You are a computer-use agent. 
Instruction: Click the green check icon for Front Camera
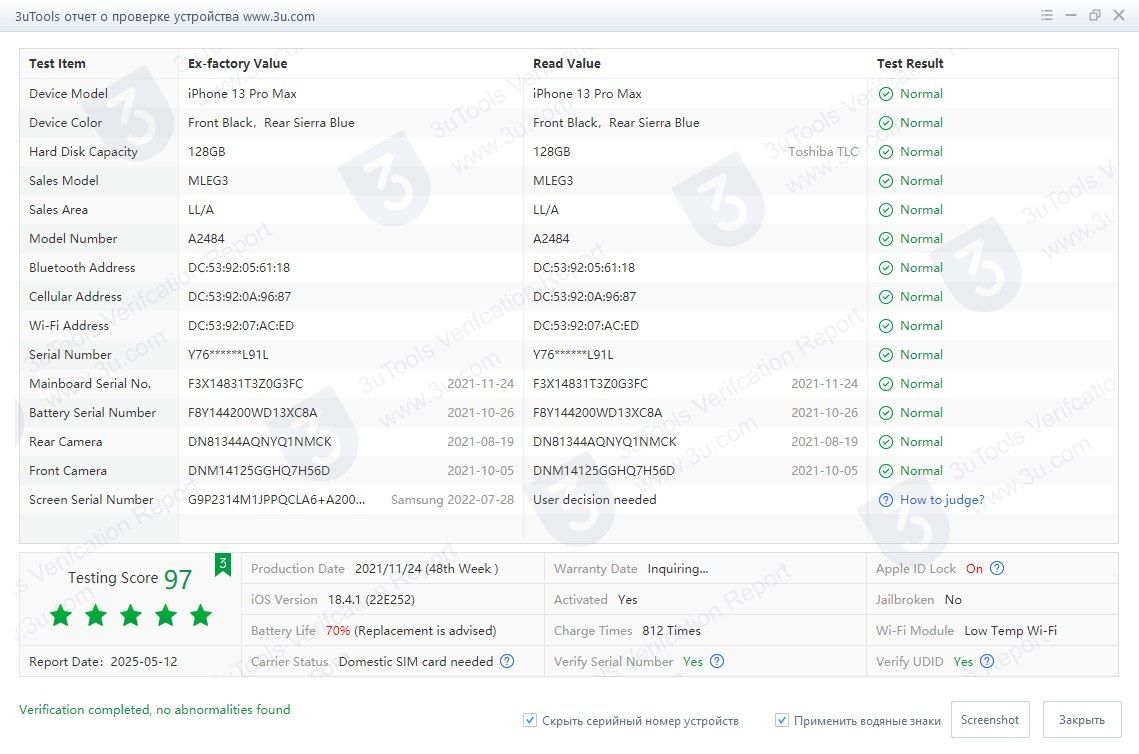tap(885, 471)
